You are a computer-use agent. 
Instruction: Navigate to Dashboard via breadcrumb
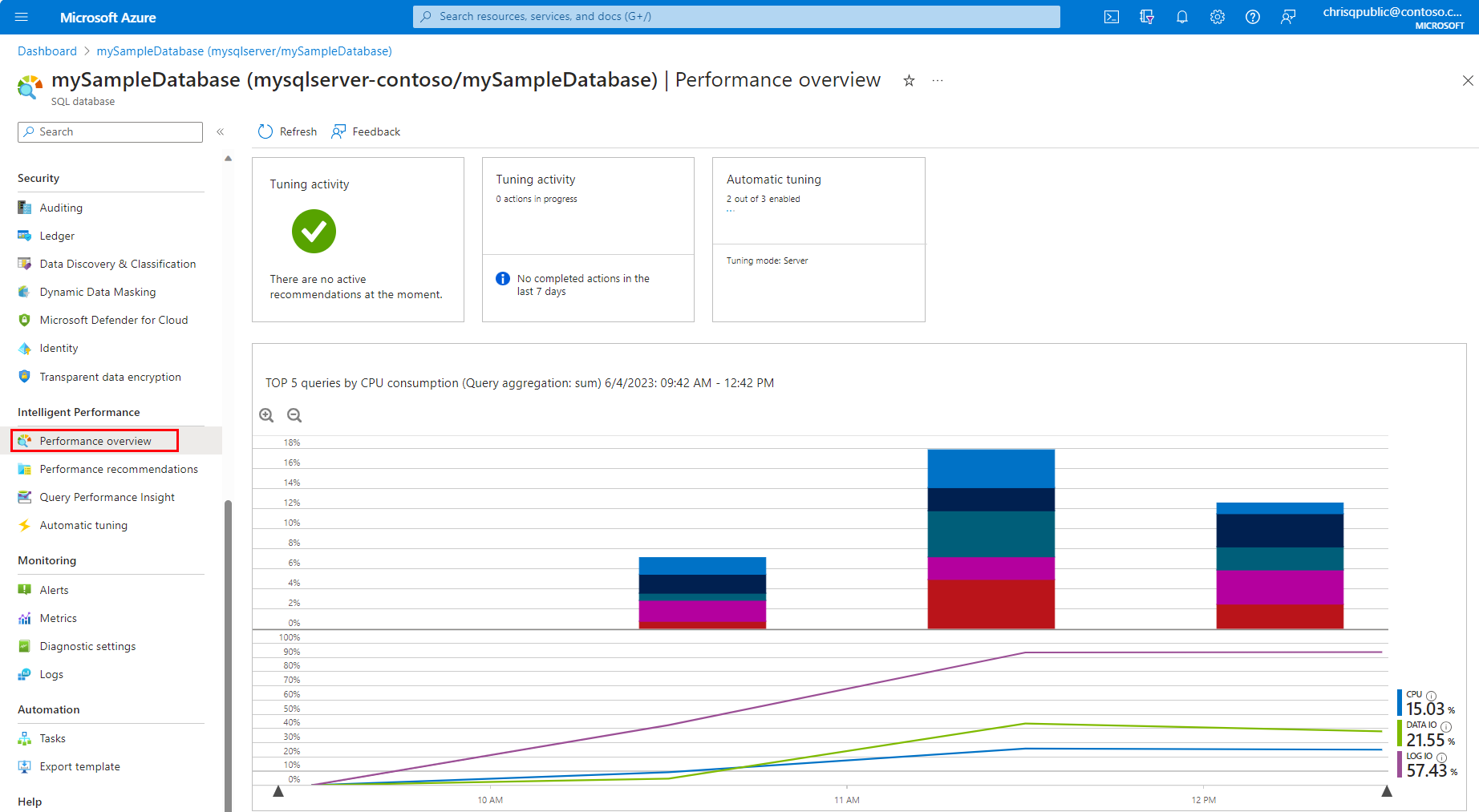tap(47, 50)
